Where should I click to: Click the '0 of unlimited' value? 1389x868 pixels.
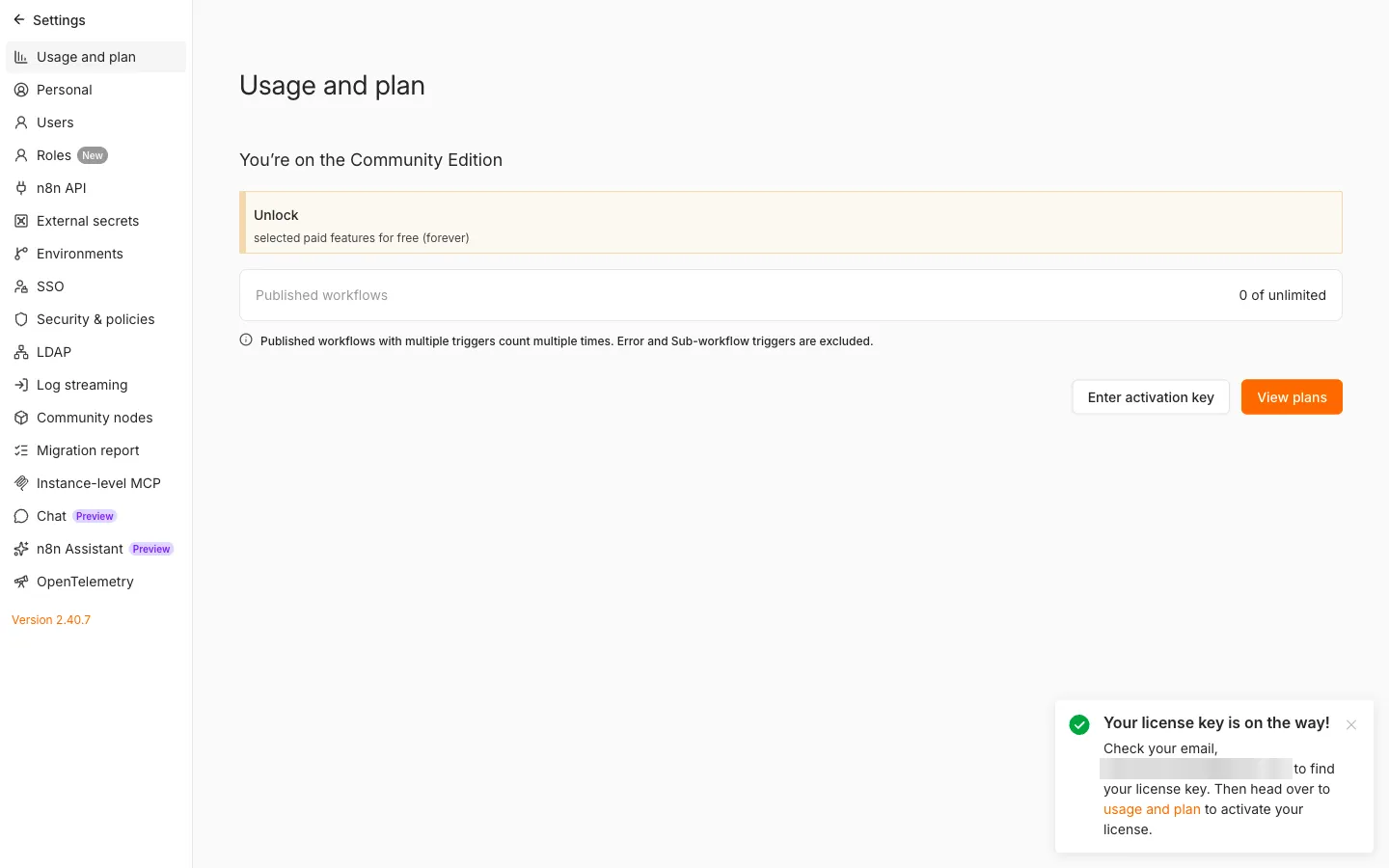1282,295
